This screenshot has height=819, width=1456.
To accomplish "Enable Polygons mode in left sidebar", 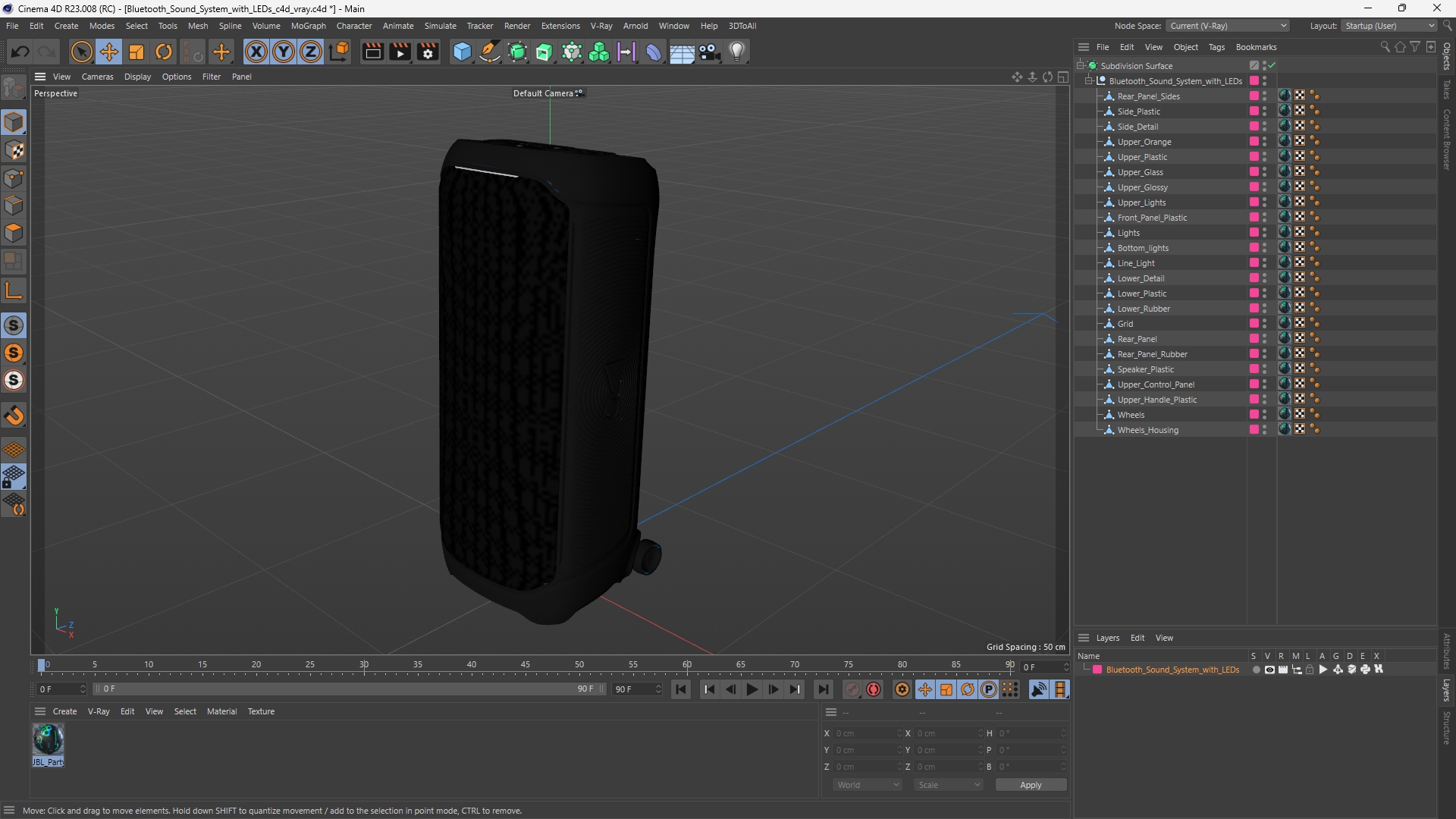I will tap(14, 233).
